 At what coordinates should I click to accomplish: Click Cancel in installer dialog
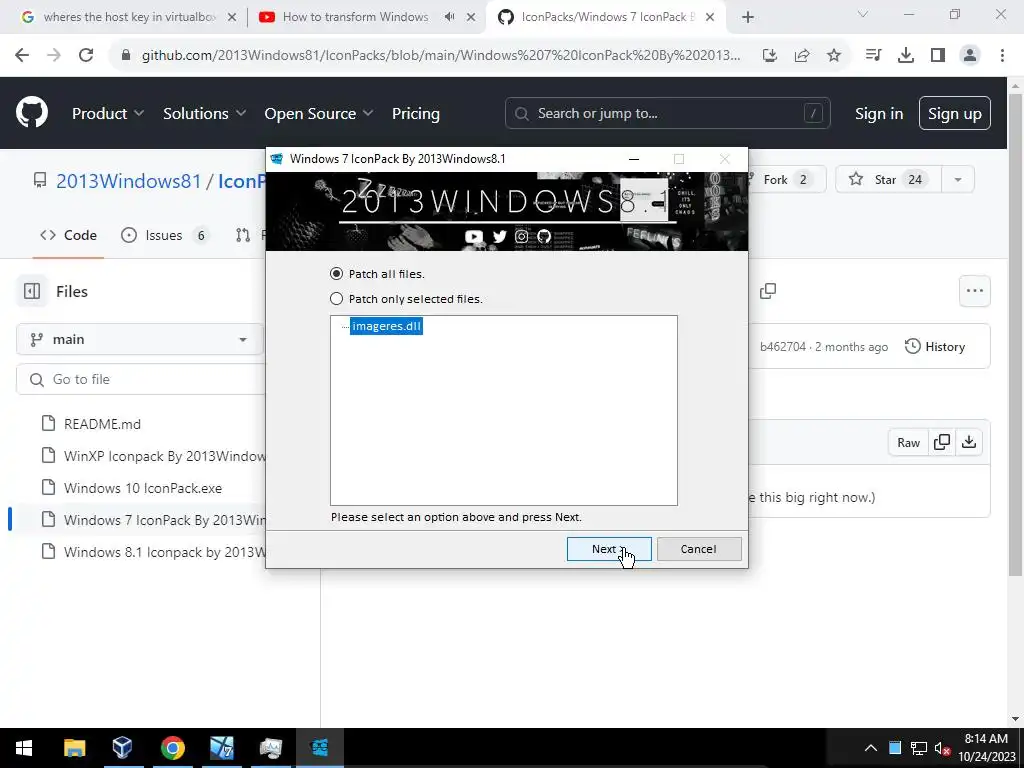pos(699,549)
